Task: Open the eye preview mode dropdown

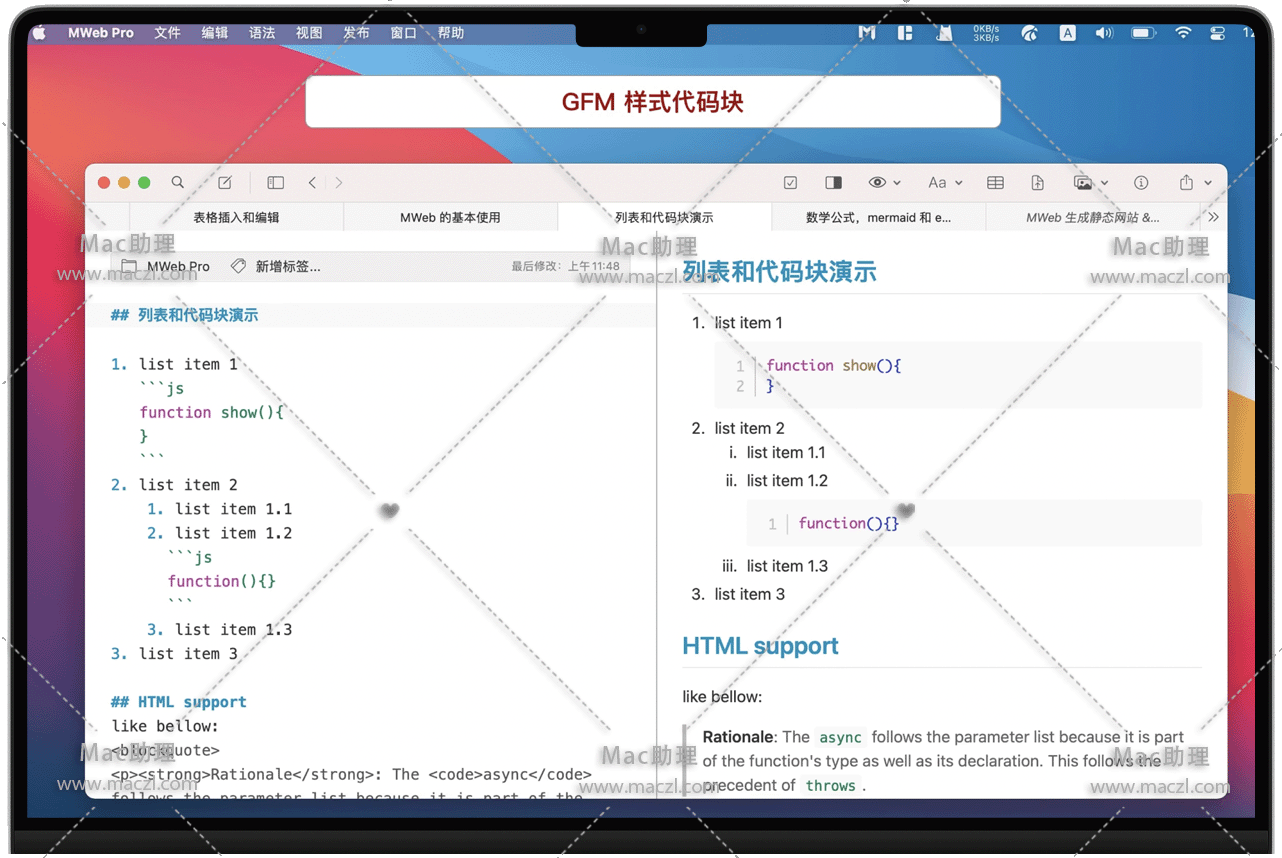Action: tap(884, 183)
